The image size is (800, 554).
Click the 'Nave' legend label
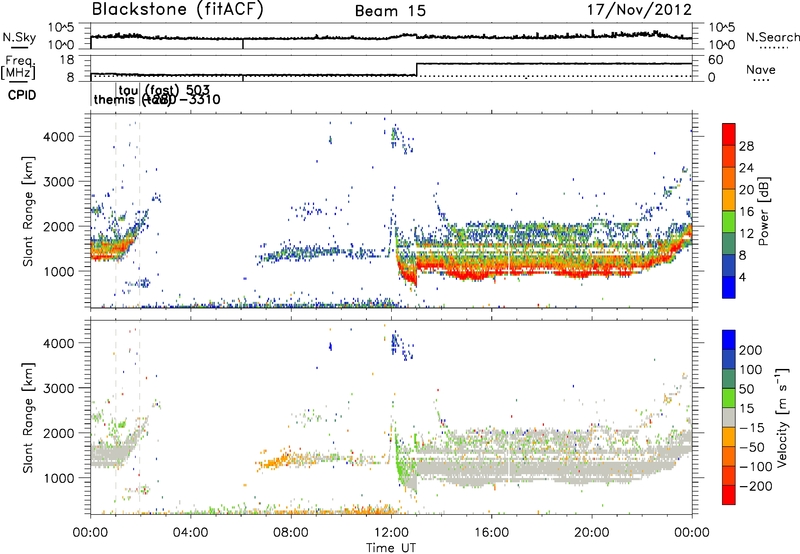point(761,69)
